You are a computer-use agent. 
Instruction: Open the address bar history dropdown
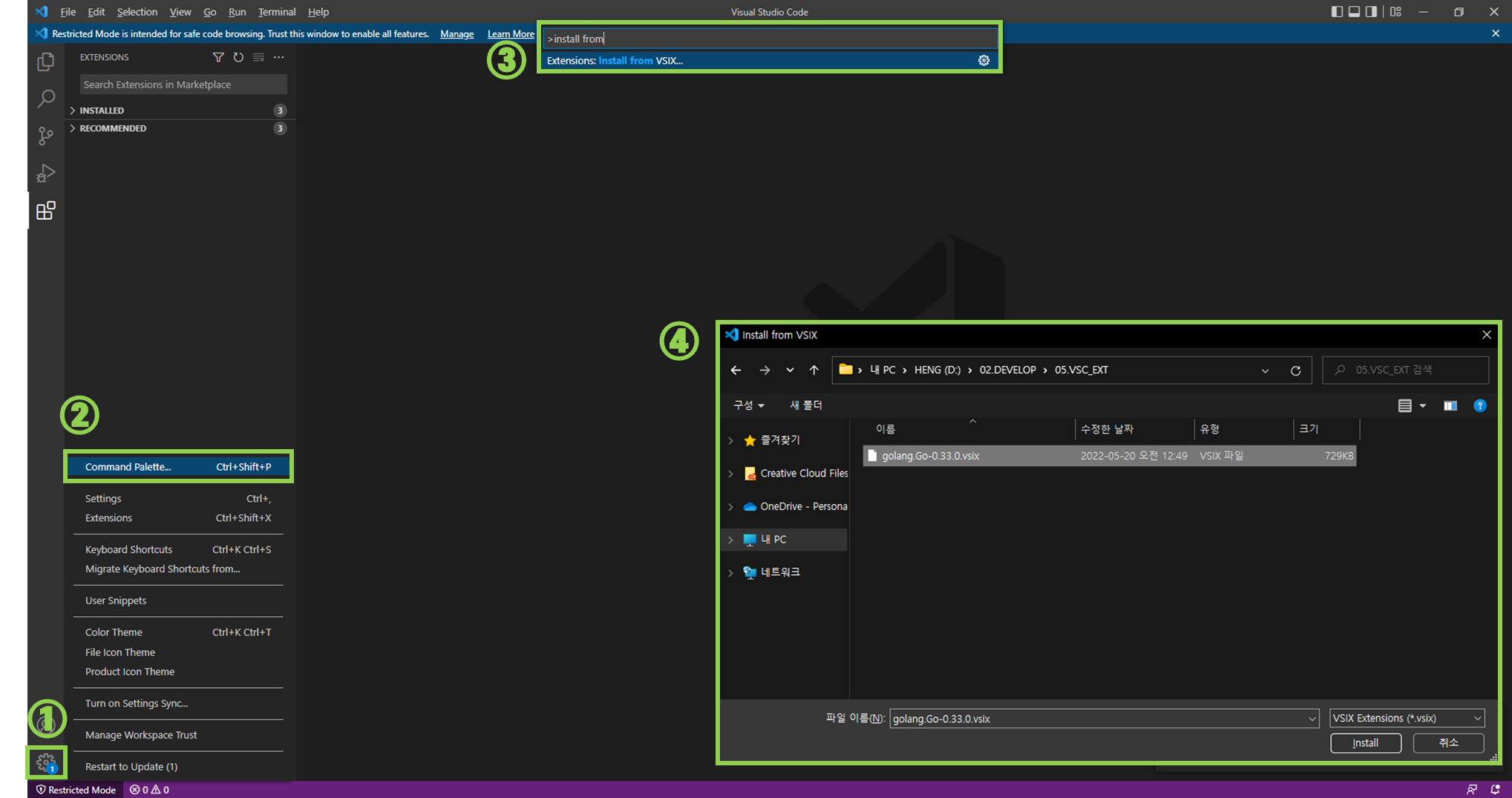point(1265,370)
